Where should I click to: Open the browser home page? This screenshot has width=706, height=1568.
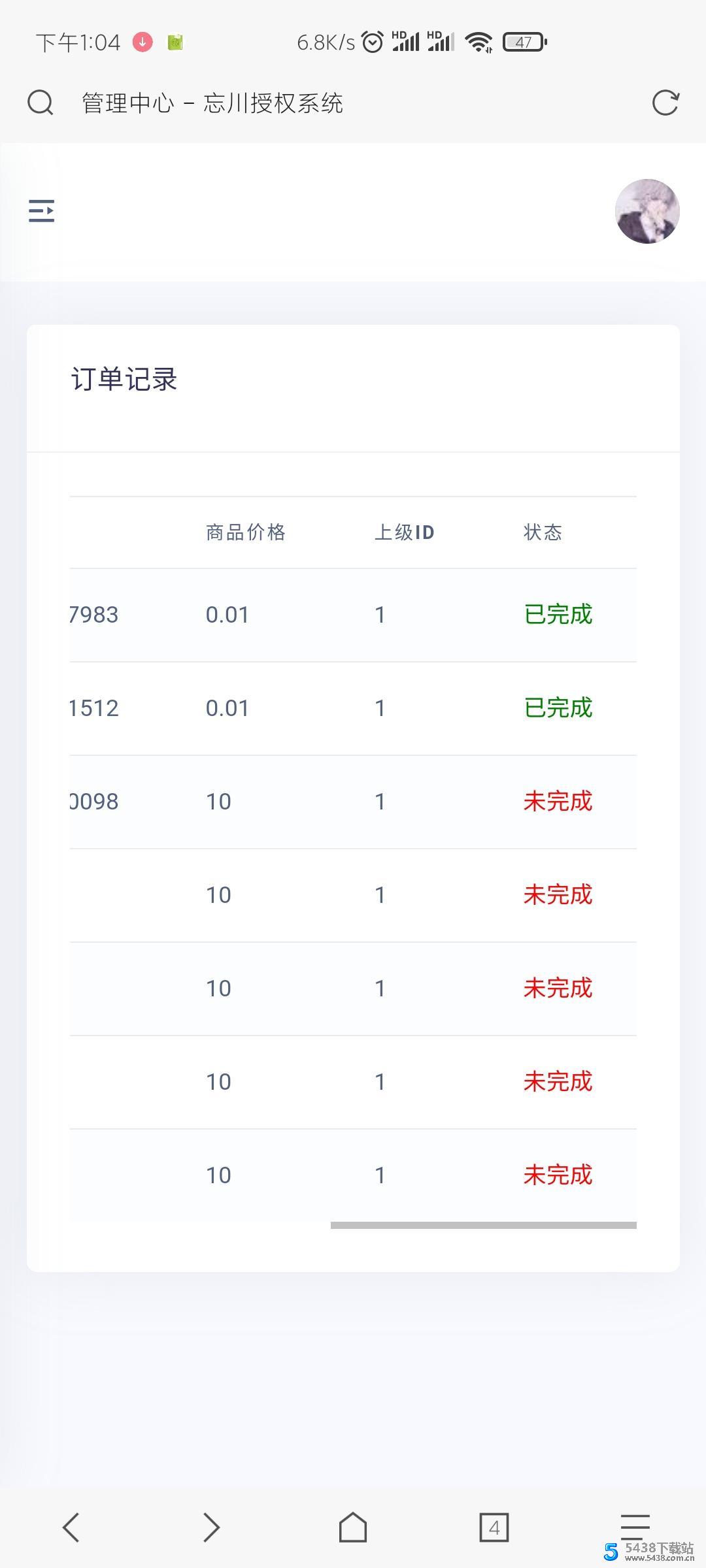pyautogui.click(x=353, y=1527)
